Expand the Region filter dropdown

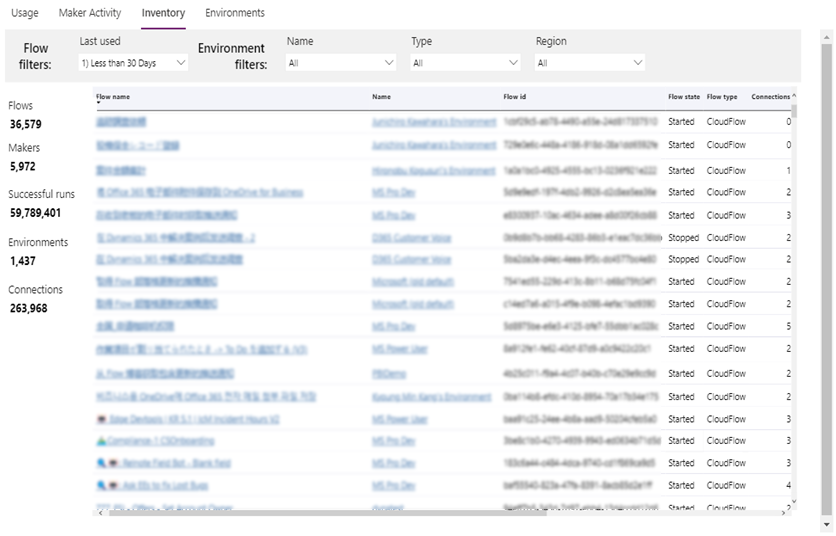tap(590, 63)
